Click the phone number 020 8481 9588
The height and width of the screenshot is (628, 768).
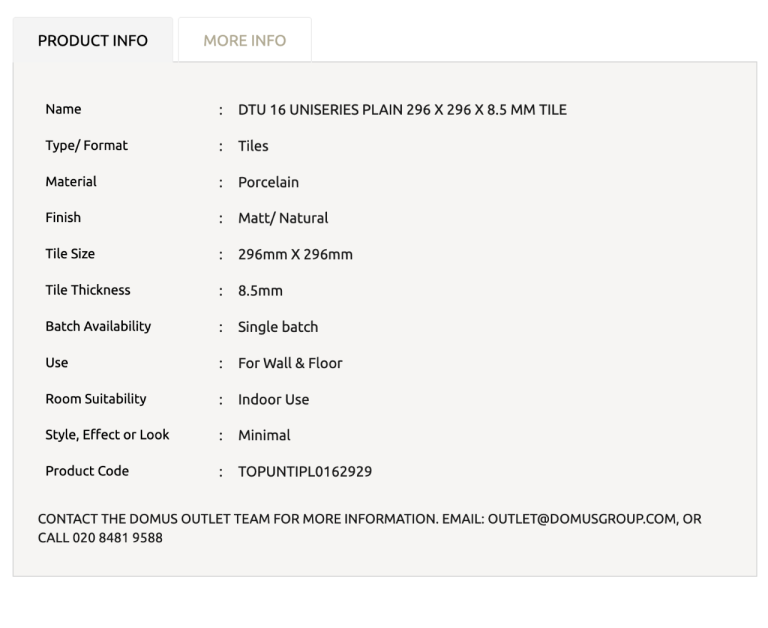coord(117,538)
